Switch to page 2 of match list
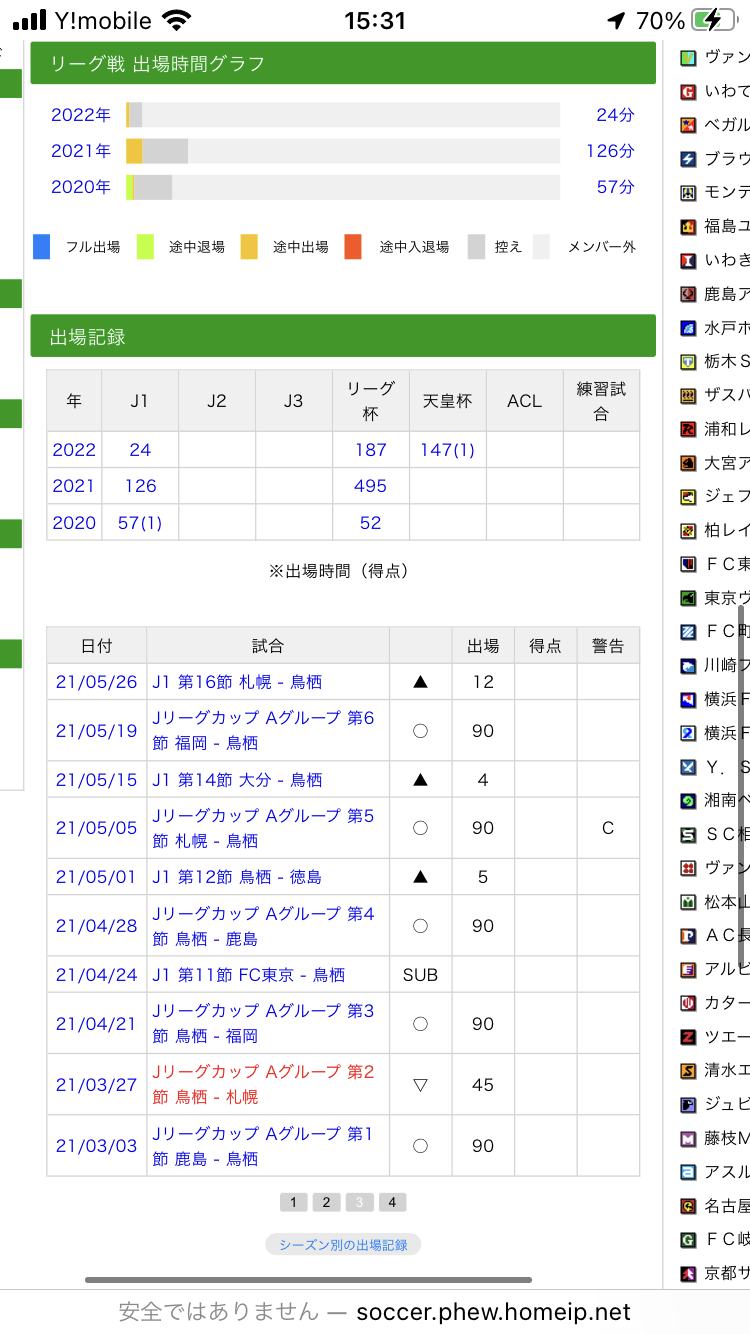This screenshot has height=1334, width=750. pos(326,1202)
